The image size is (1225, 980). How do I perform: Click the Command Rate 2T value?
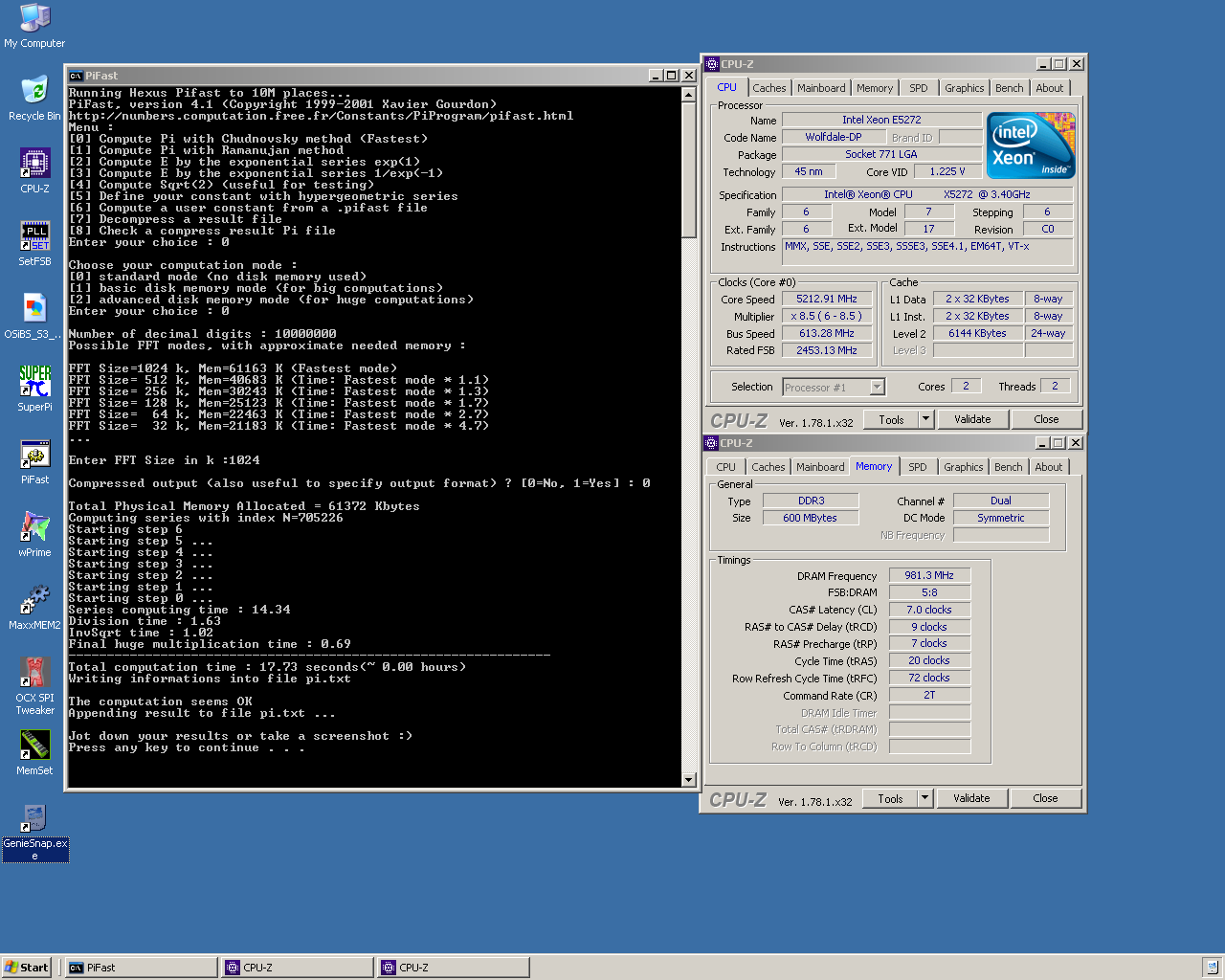[929, 695]
